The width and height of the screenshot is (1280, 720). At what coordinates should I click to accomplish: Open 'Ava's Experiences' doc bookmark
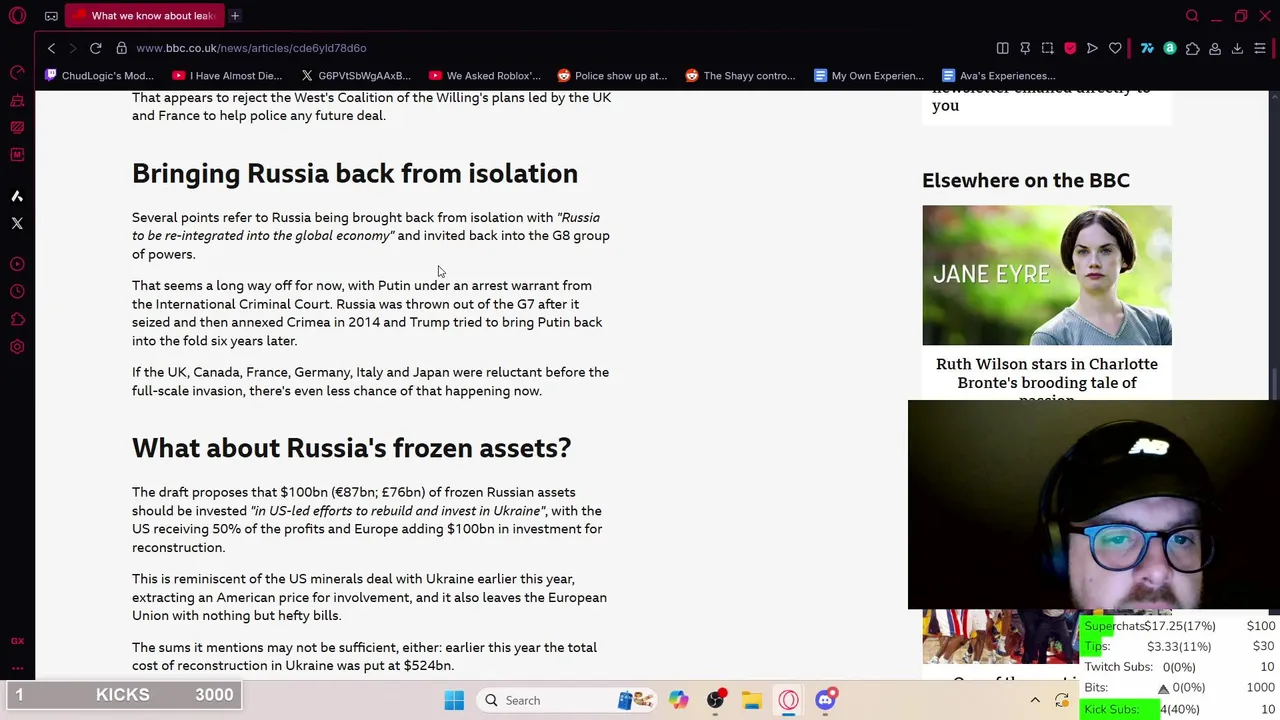coord(998,76)
